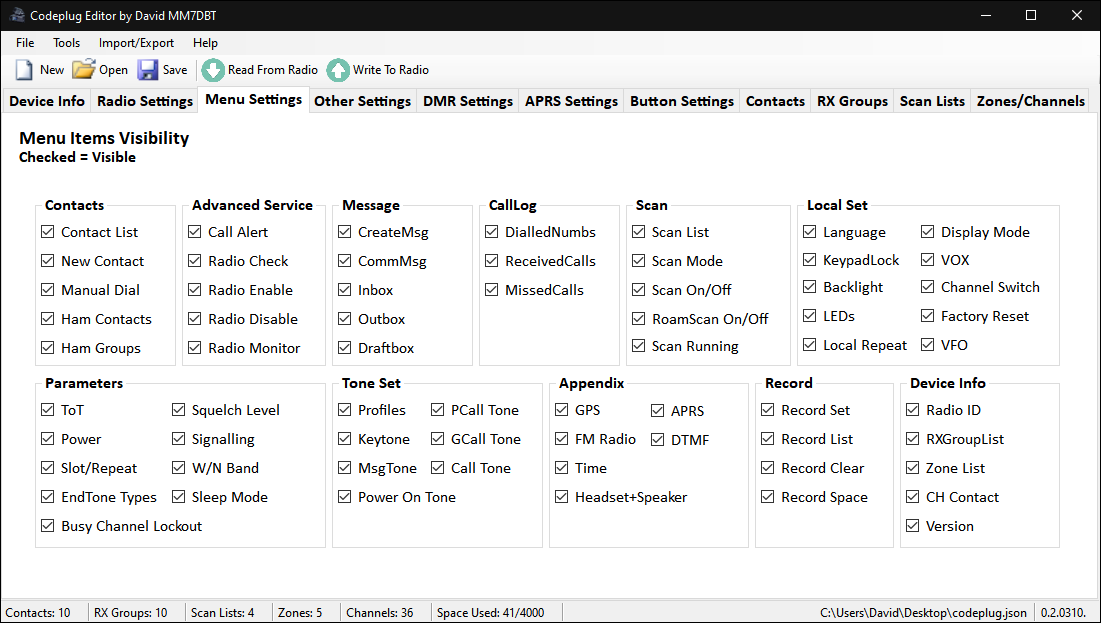
Task: Open the Zones/Channels tab
Action: point(1030,100)
